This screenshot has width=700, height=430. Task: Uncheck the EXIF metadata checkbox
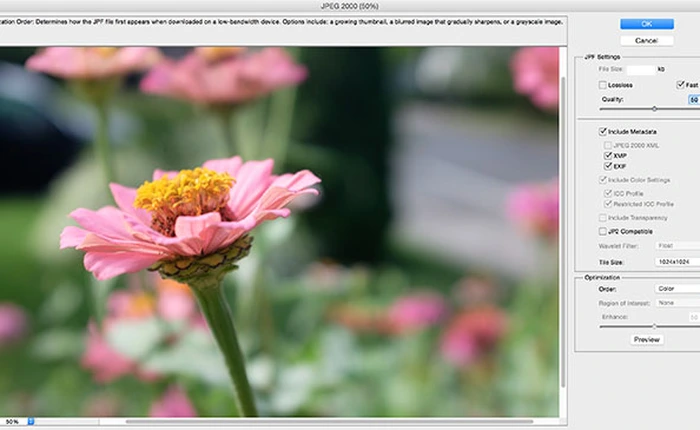pyautogui.click(x=608, y=166)
